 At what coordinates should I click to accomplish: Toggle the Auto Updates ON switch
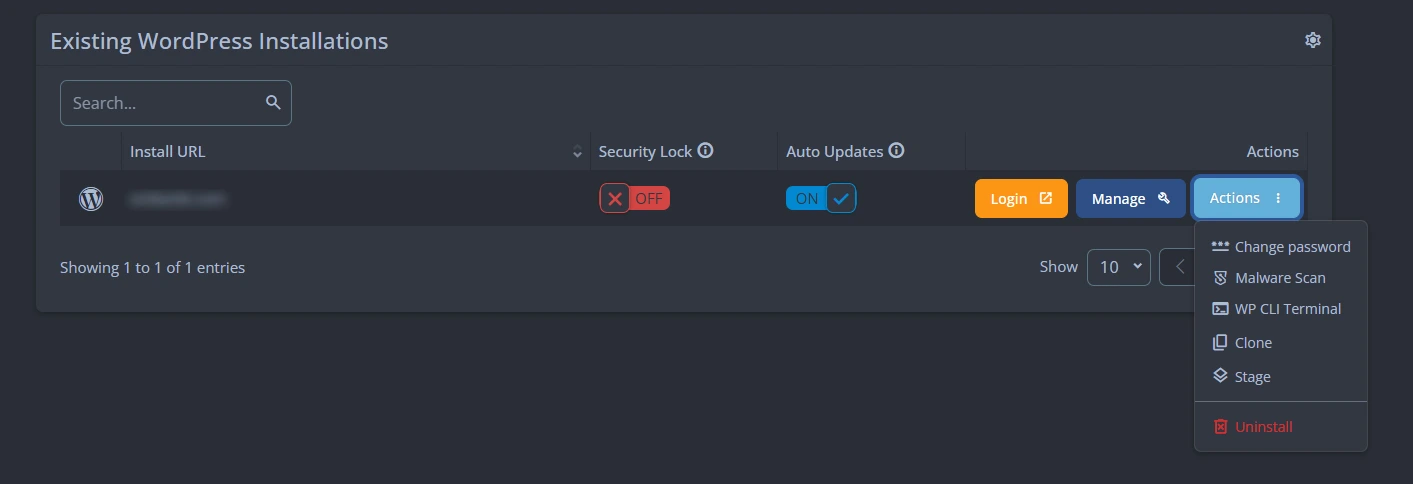click(821, 198)
